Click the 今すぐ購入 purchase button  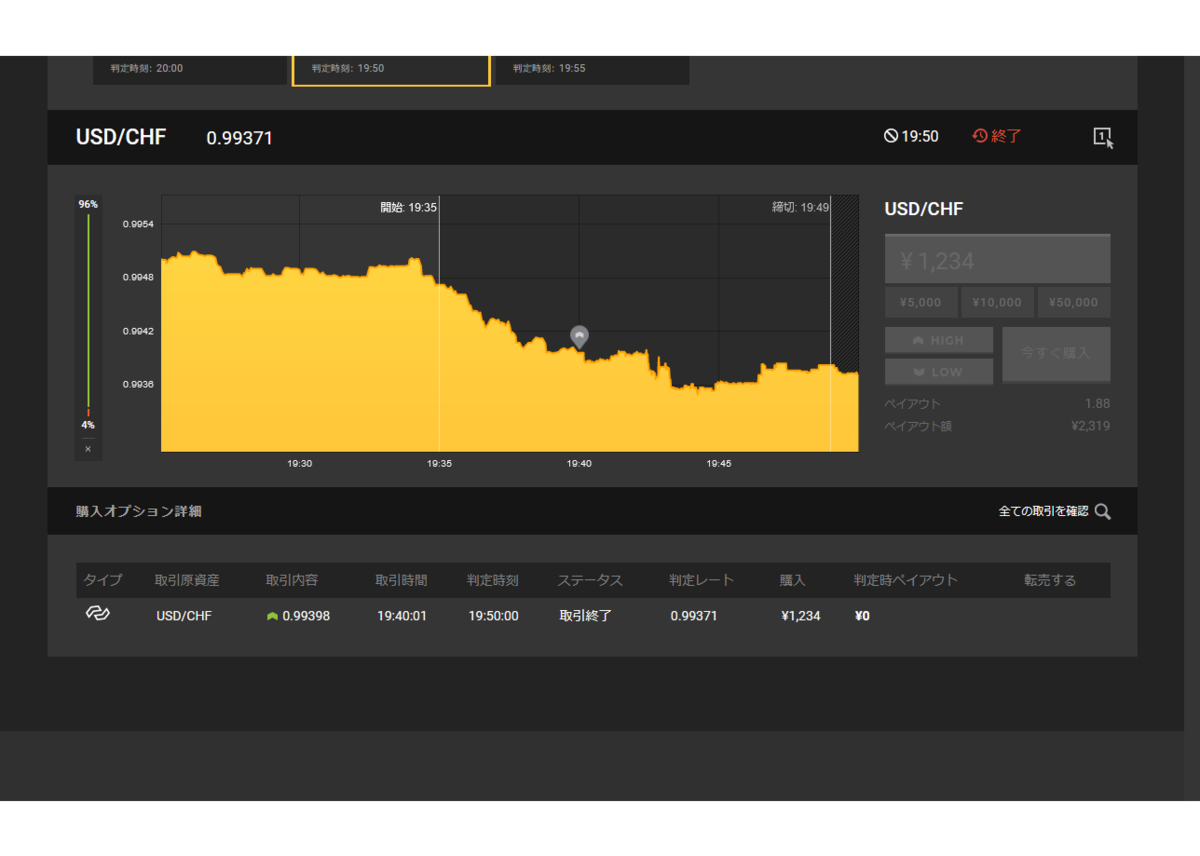tap(1056, 354)
